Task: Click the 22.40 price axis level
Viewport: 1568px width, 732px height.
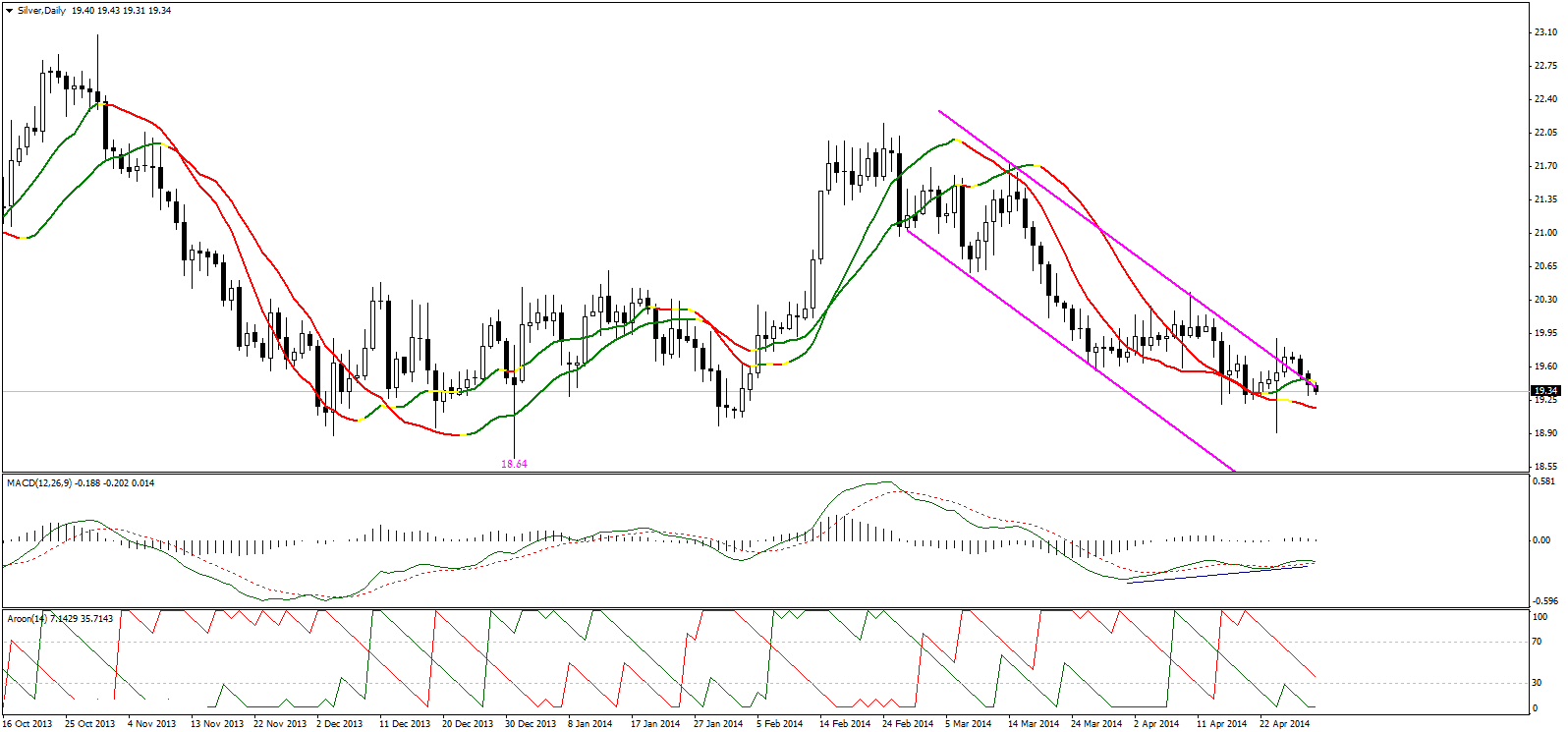Action: [1545, 99]
